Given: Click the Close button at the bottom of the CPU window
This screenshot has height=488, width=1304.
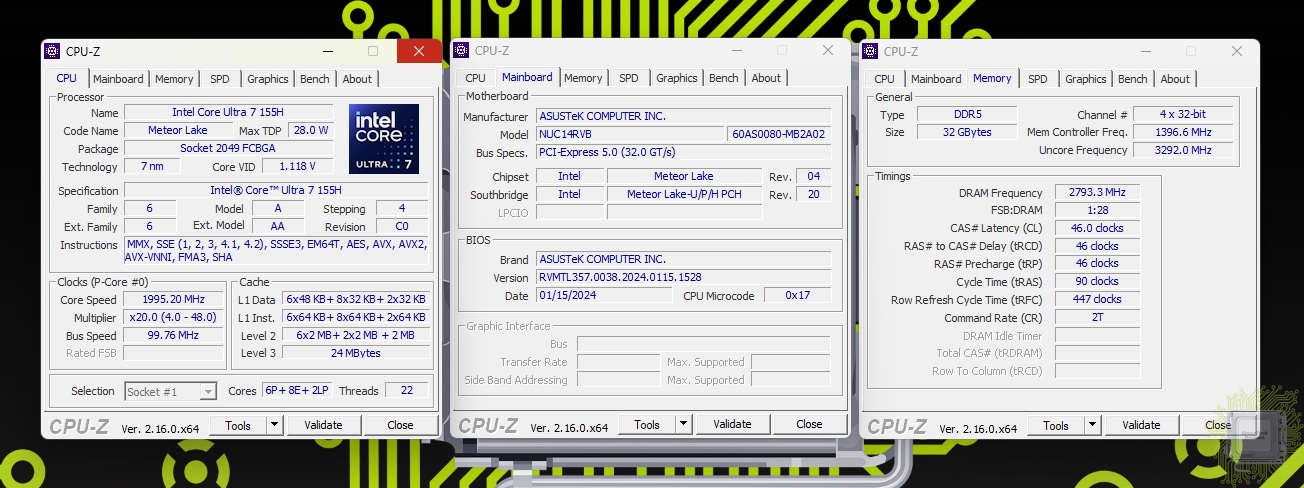Looking at the screenshot, I should click(x=400, y=425).
